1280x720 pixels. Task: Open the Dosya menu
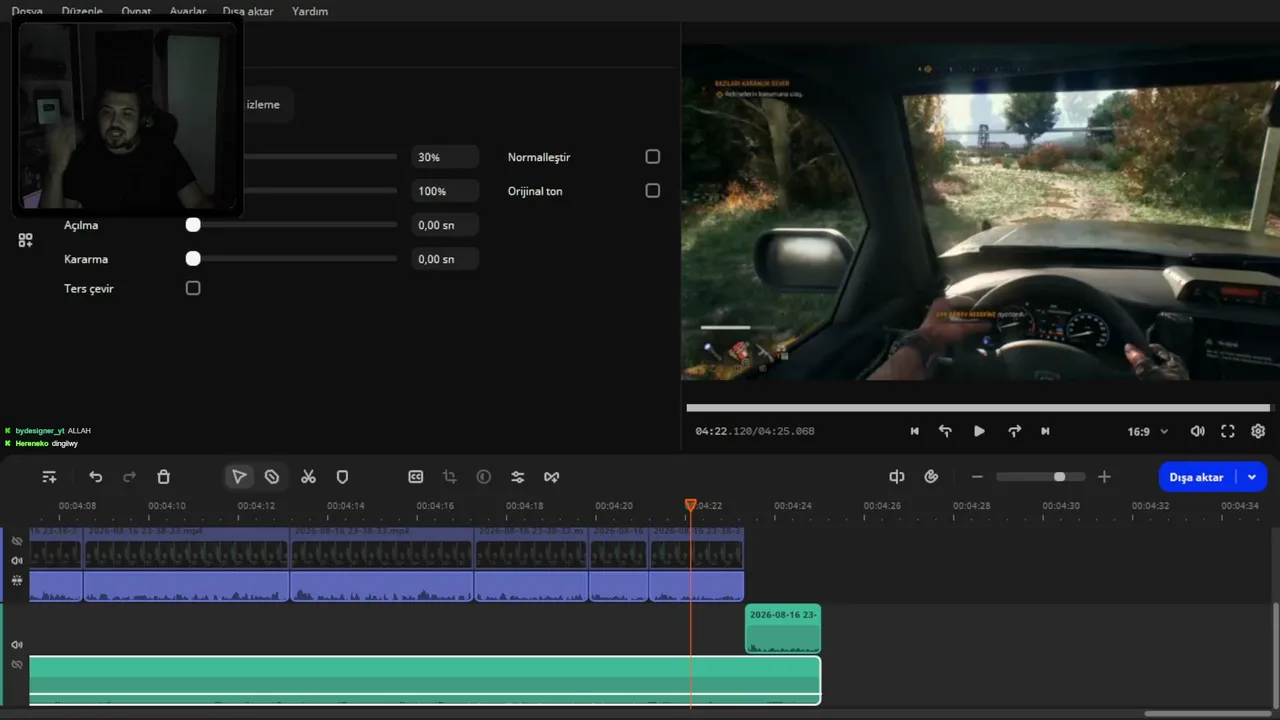coord(27,11)
